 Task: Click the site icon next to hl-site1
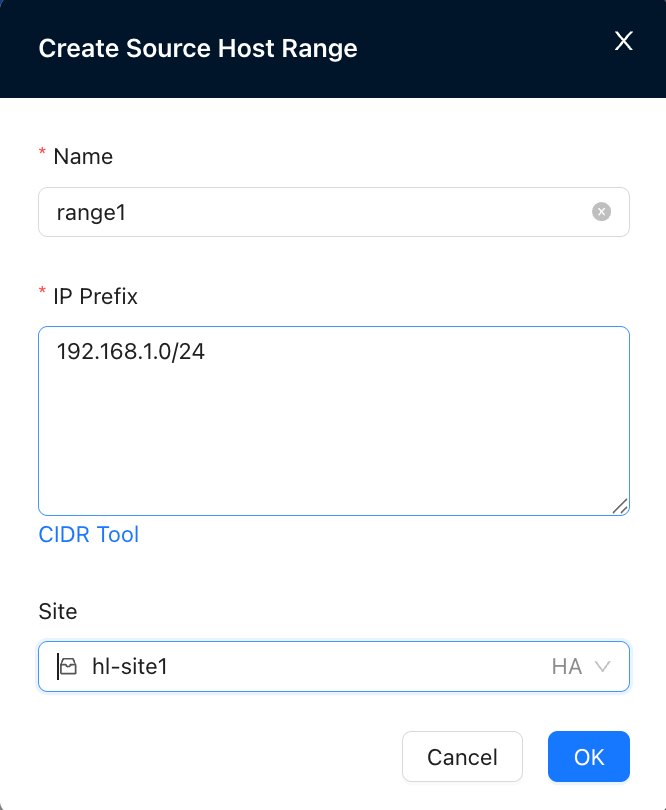(x=68, y=666)
